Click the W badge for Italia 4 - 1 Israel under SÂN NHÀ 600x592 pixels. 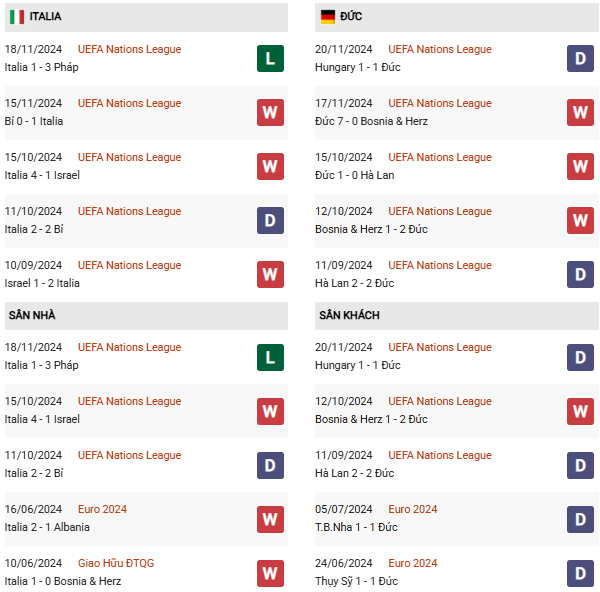270,411
